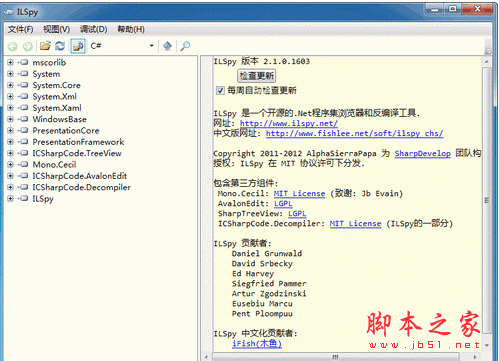499x361 pixels.
Task: Open the ICSharpCode.Decompiler MIT License link
Action: [x=355, y=223]
